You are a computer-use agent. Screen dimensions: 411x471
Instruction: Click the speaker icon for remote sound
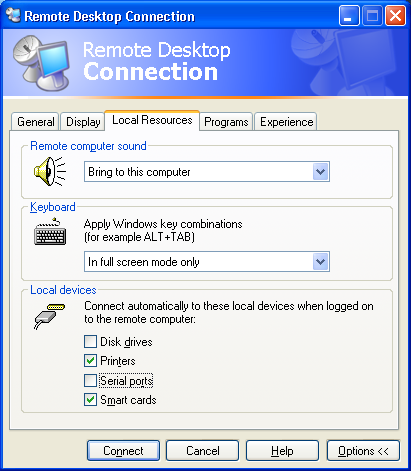[x=50, y=171]
